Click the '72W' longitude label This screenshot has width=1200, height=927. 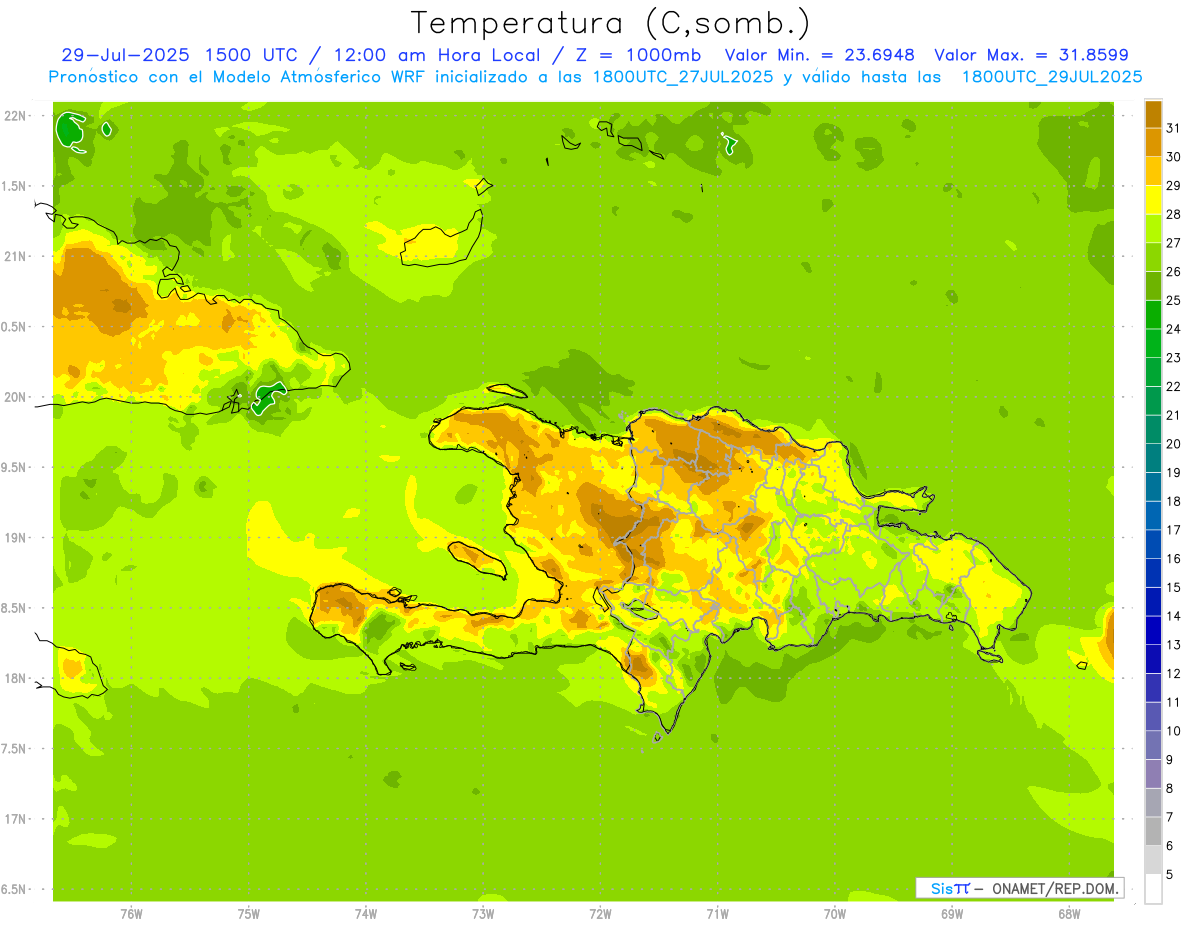[600, 913]
